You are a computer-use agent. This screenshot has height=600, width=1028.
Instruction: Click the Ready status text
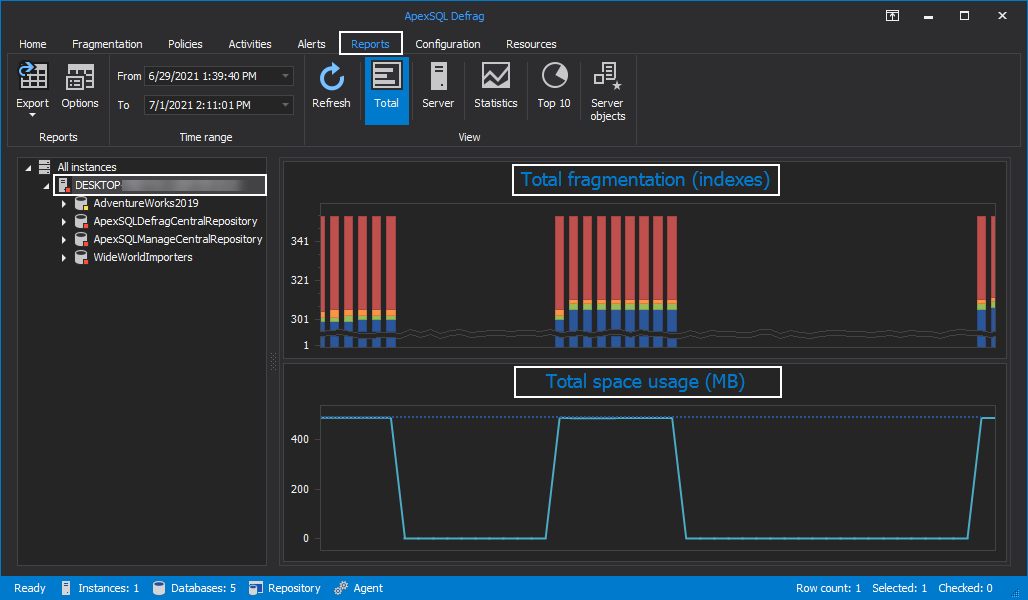coord(30,588)
